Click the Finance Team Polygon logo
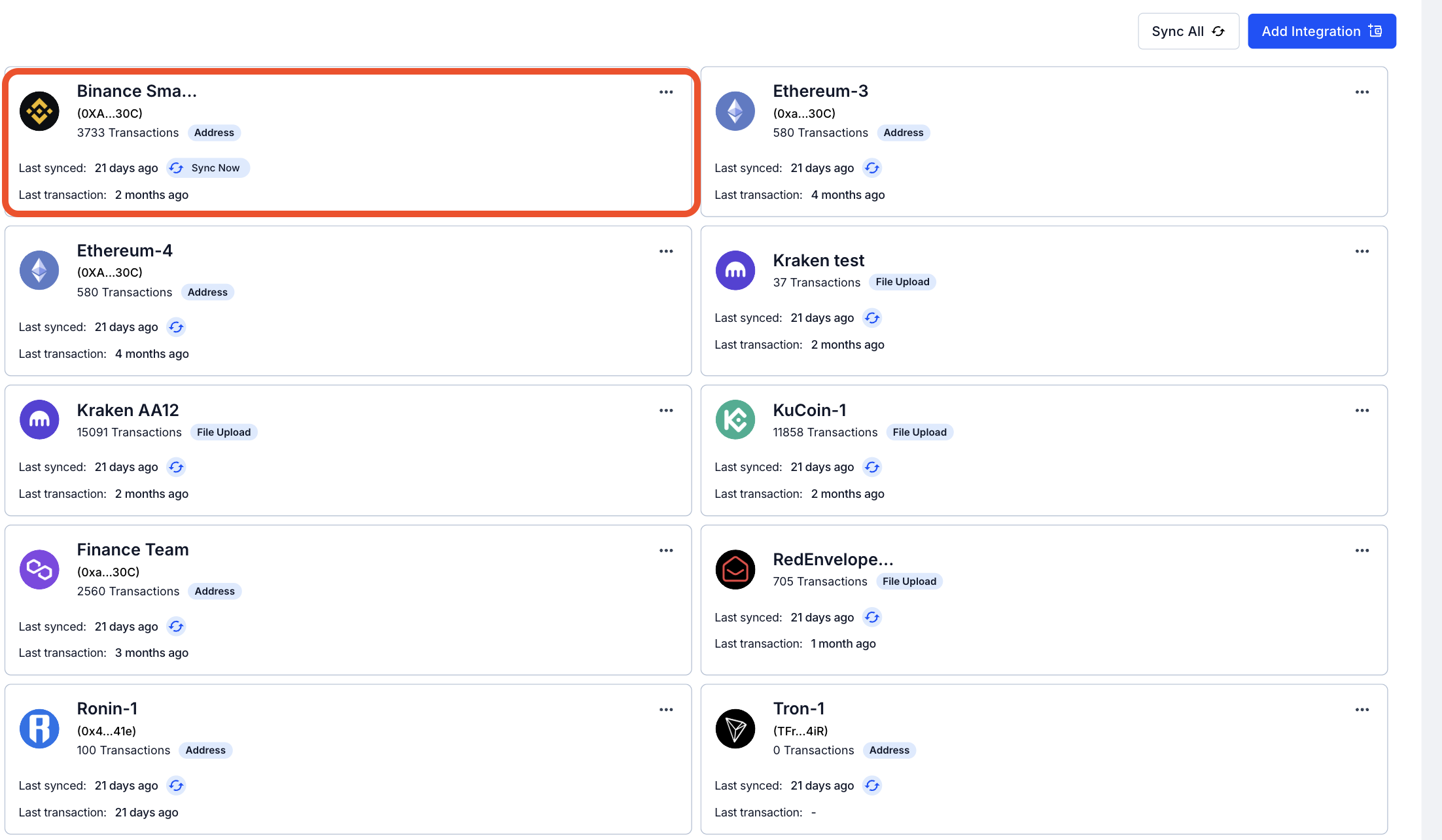 [39, 569]
